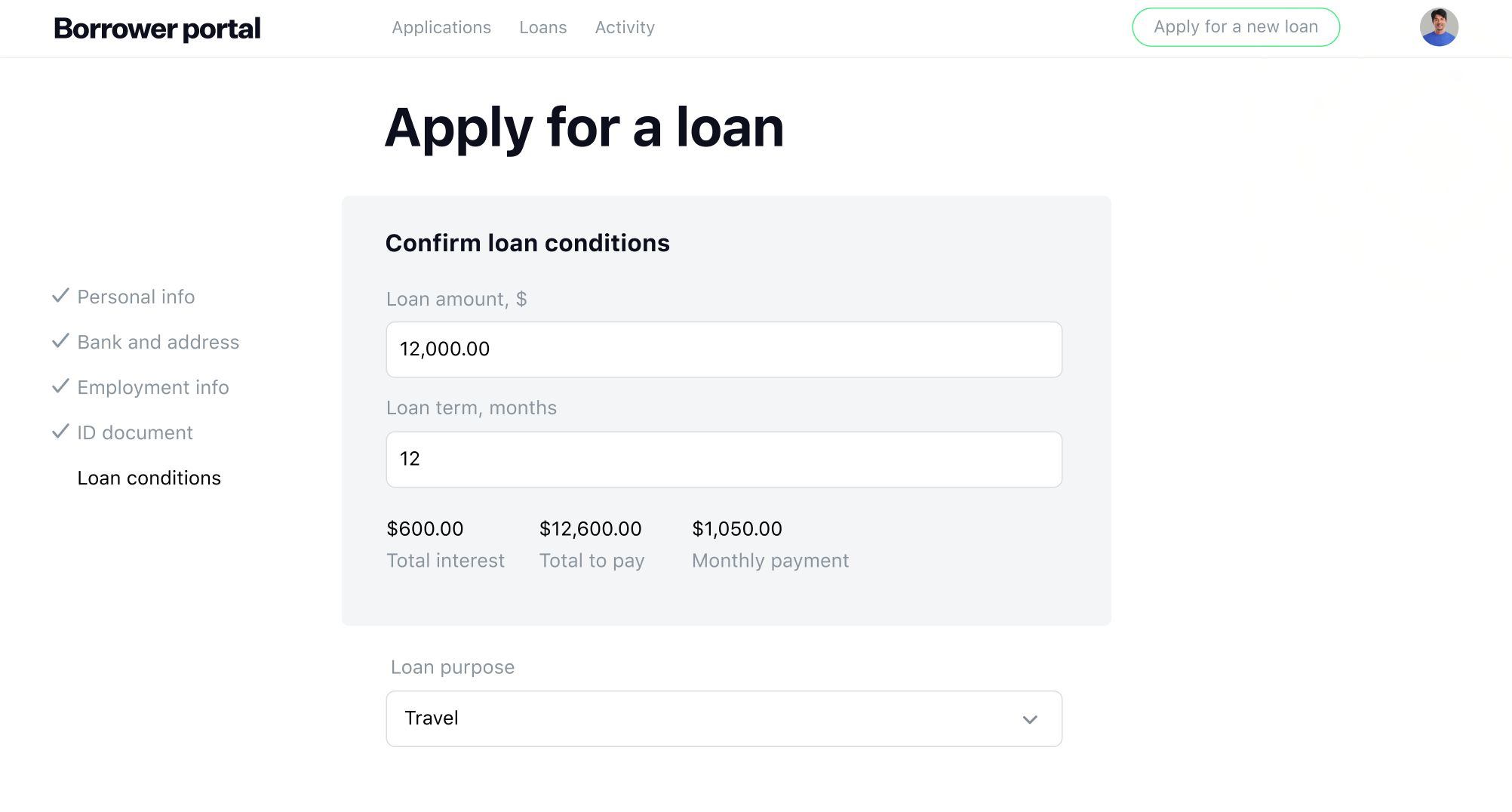Open the user profile avatar

(x=1439, y=26)
